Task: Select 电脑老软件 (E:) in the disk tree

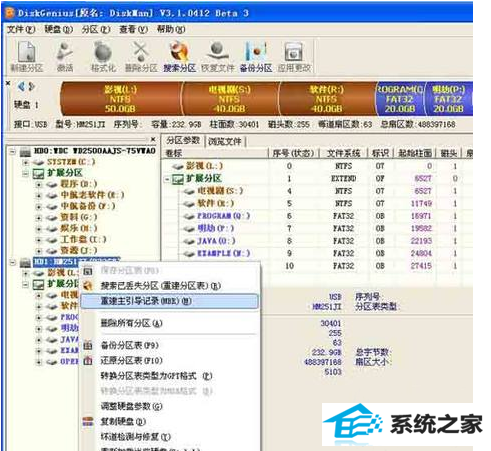Action: [92, 195]
